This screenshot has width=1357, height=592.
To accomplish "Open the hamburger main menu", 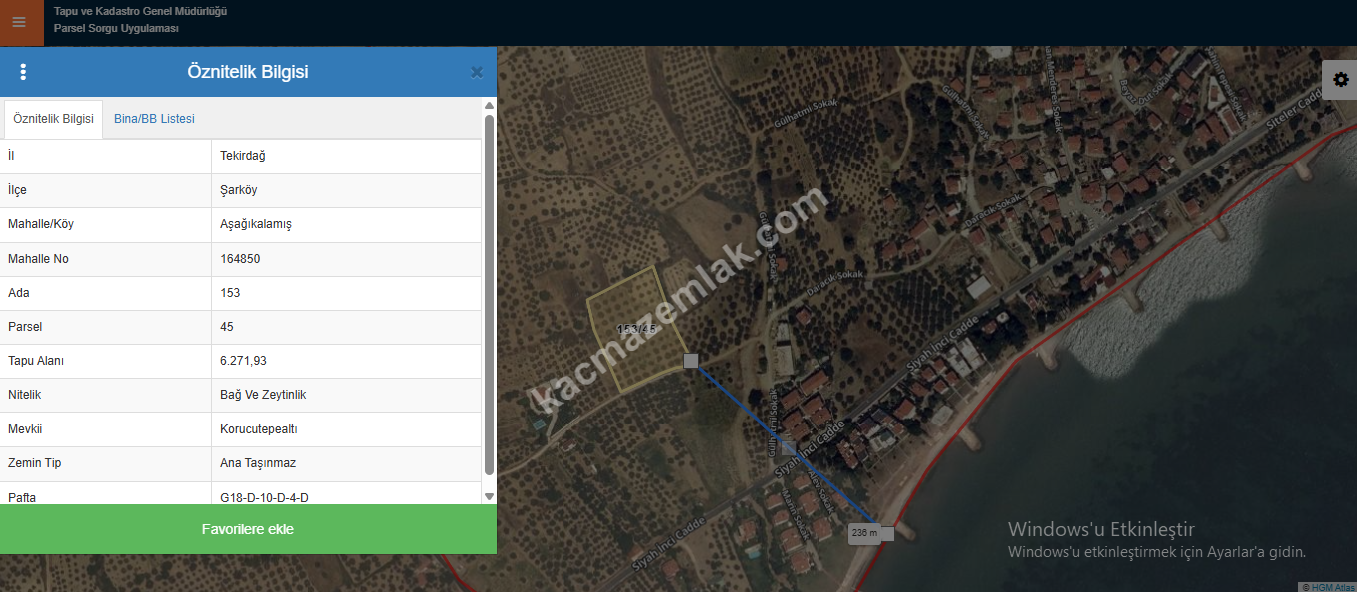I will [x=19, y=23].
